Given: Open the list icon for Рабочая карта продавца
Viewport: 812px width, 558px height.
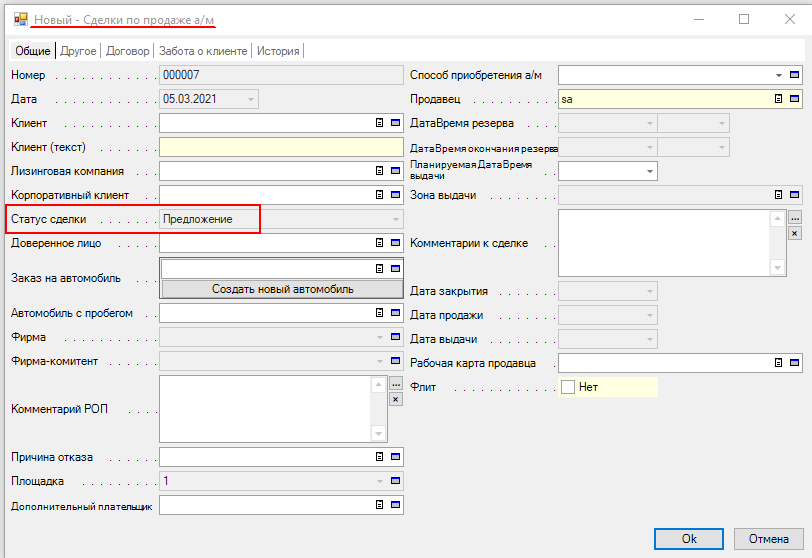Looking at the screenshot, I should [779, 363].
